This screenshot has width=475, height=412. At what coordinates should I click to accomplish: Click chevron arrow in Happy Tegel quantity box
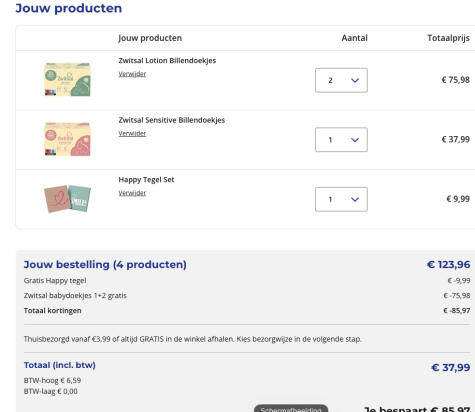pyautogui.click(x=355, y=199)
